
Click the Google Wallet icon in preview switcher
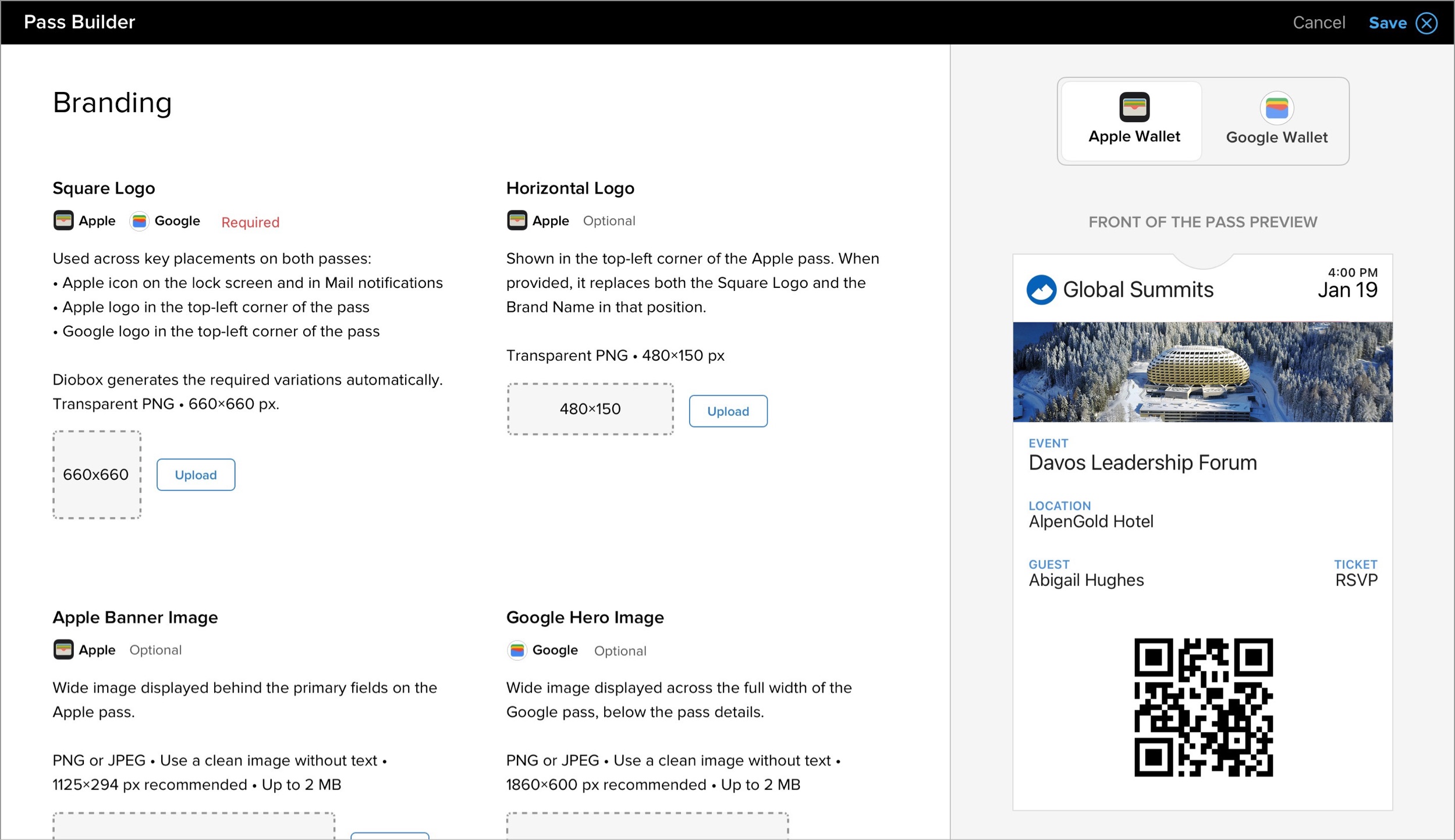point(1277,108)
